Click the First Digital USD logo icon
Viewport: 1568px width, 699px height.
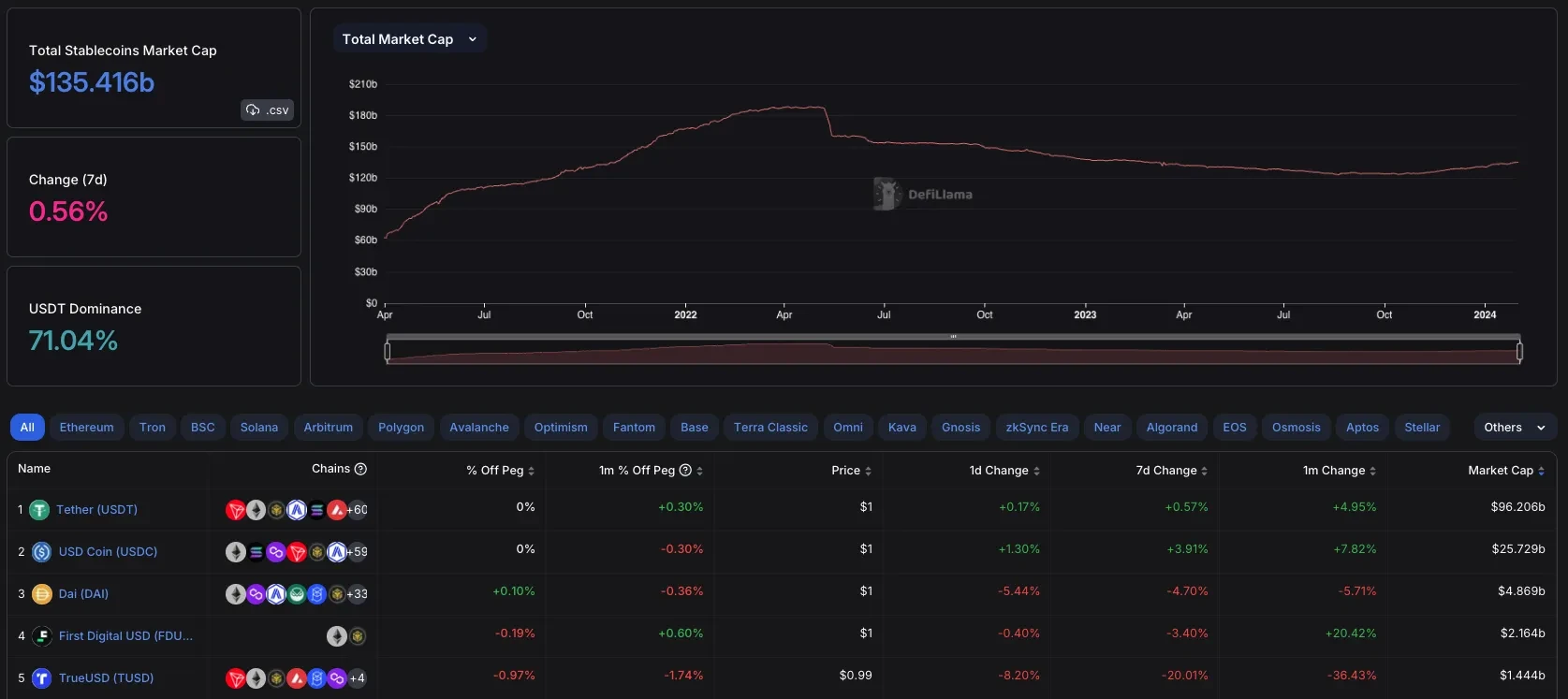point(42,636)
